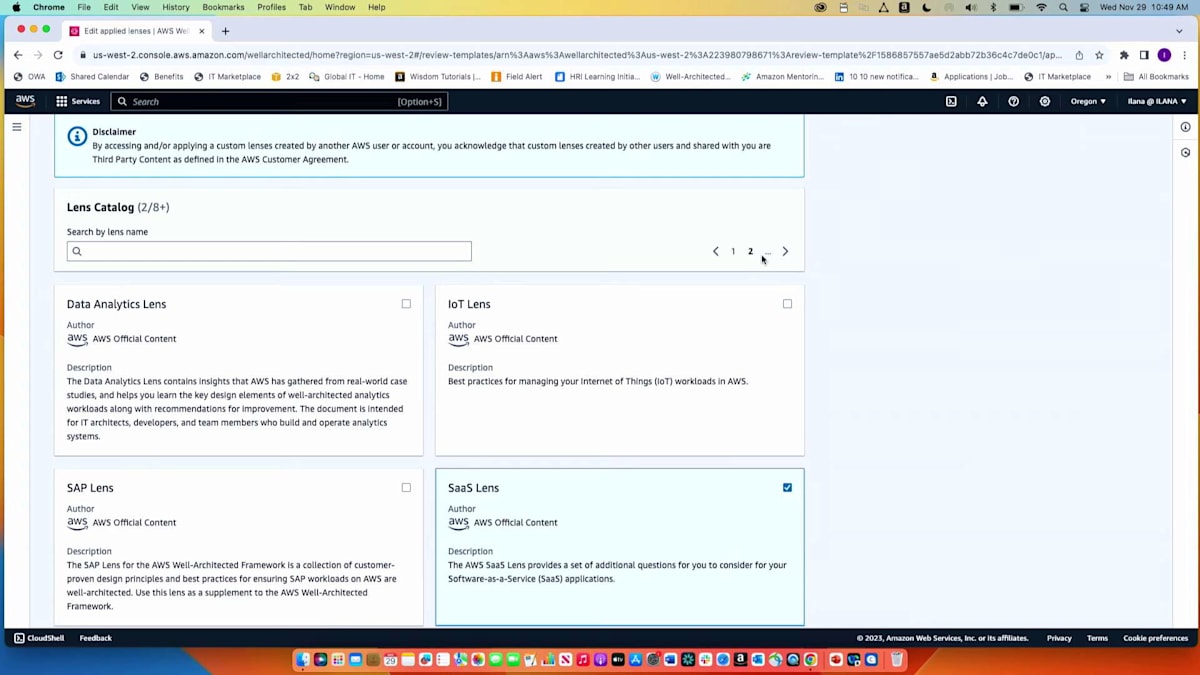This screenshot has height=675, width=1200.
Task: Open Chrome side panel icon
Action: (1144, 55)
